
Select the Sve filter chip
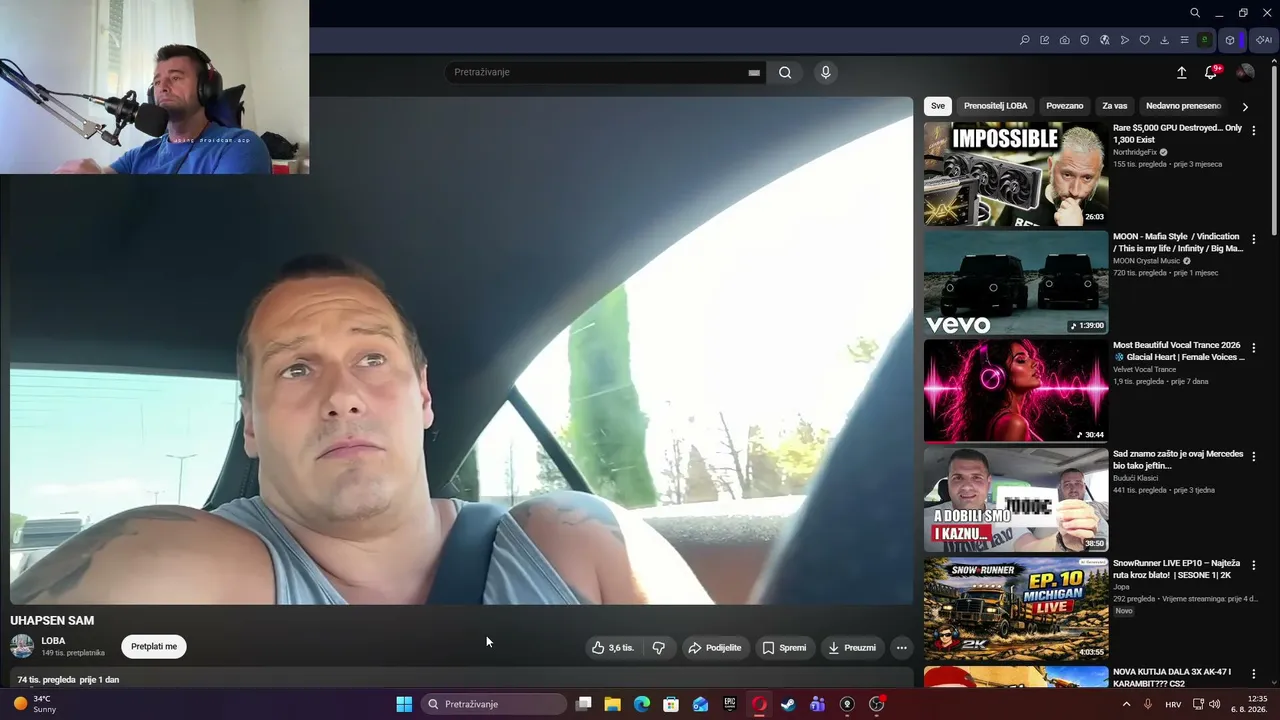coord(937,106)
